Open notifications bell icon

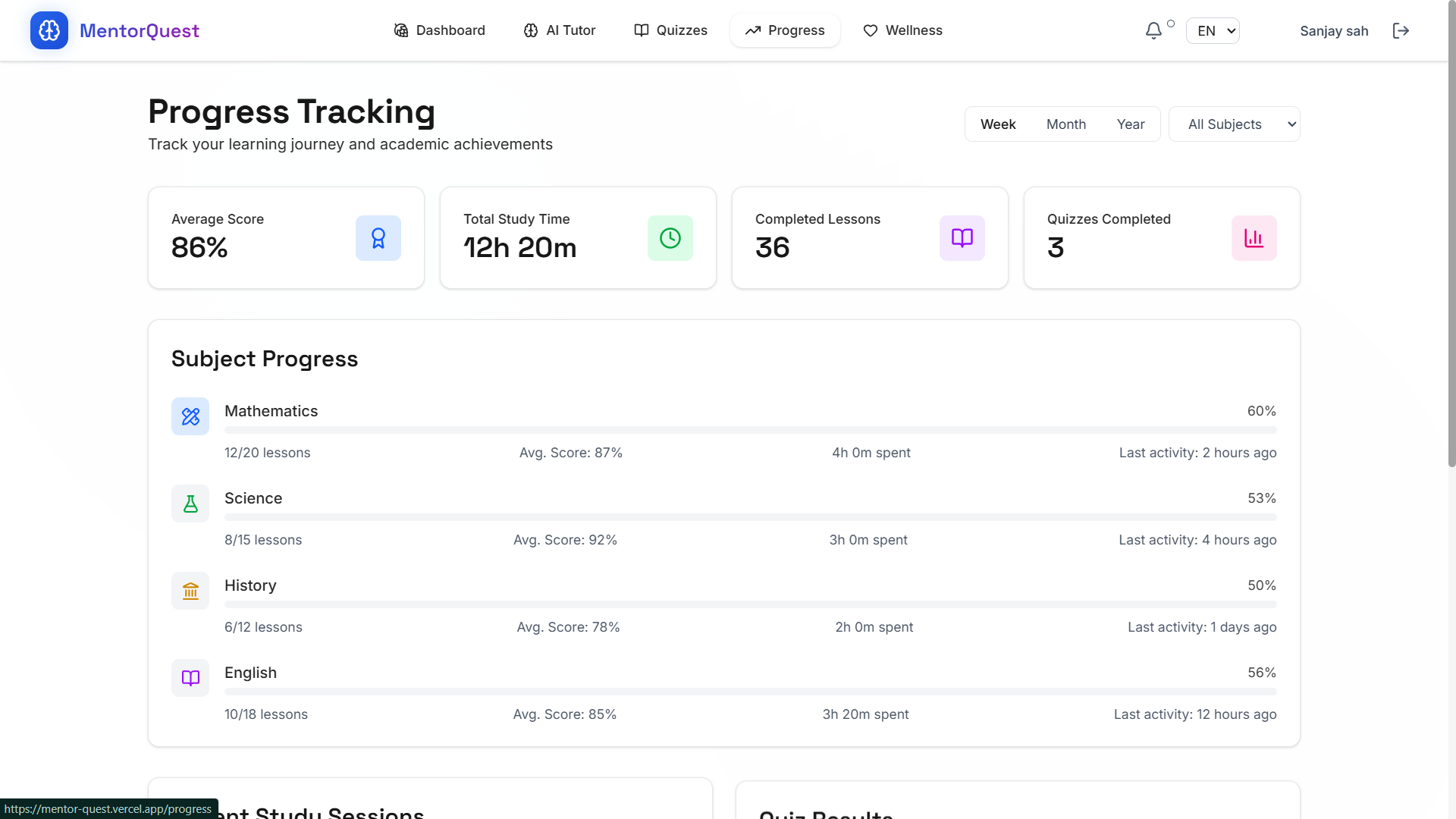click(1153, 30)
